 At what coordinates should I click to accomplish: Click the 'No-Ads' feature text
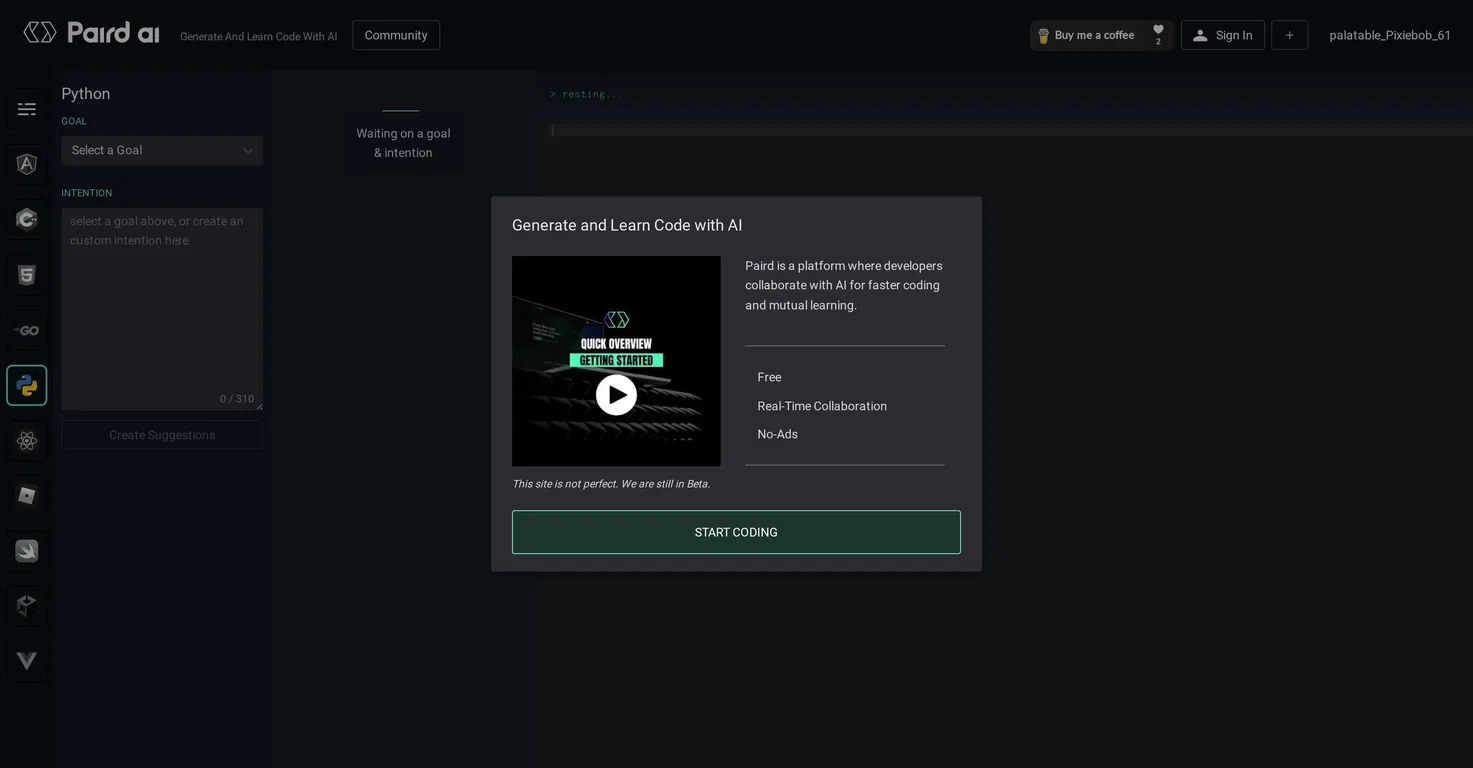777,434
